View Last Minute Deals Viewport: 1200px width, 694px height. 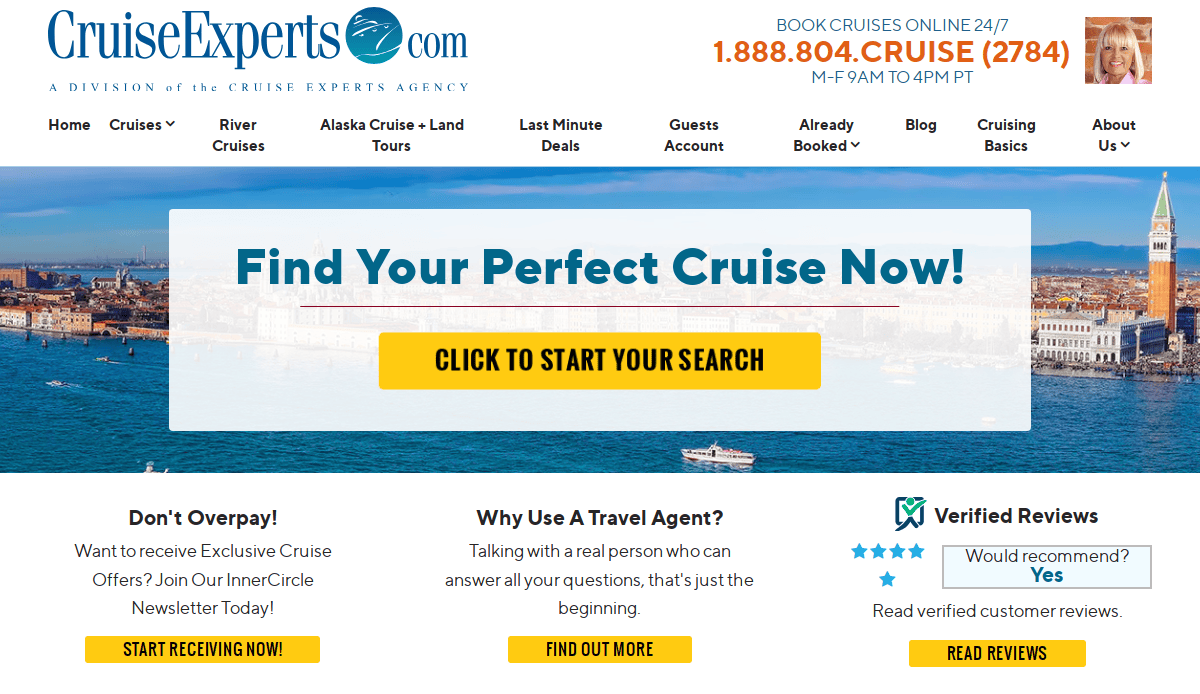click(561, 135)
